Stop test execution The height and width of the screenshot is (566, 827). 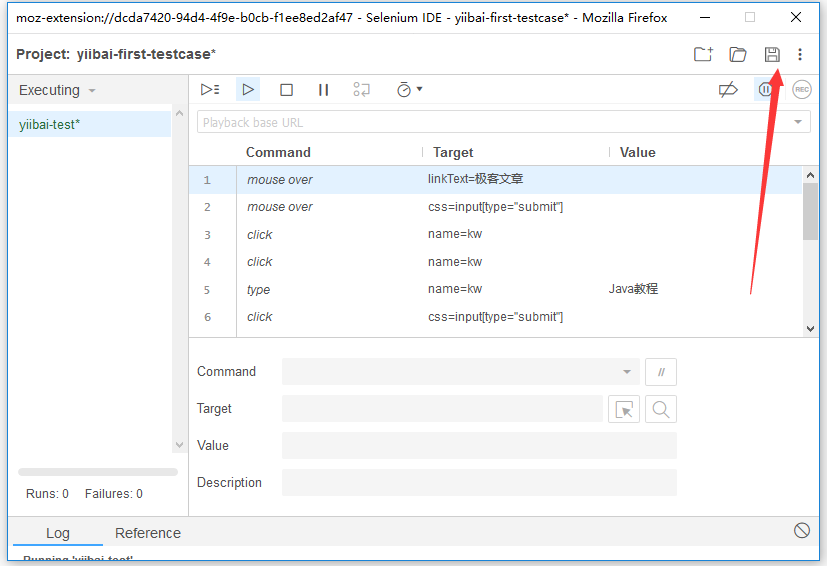pos(286,90)
